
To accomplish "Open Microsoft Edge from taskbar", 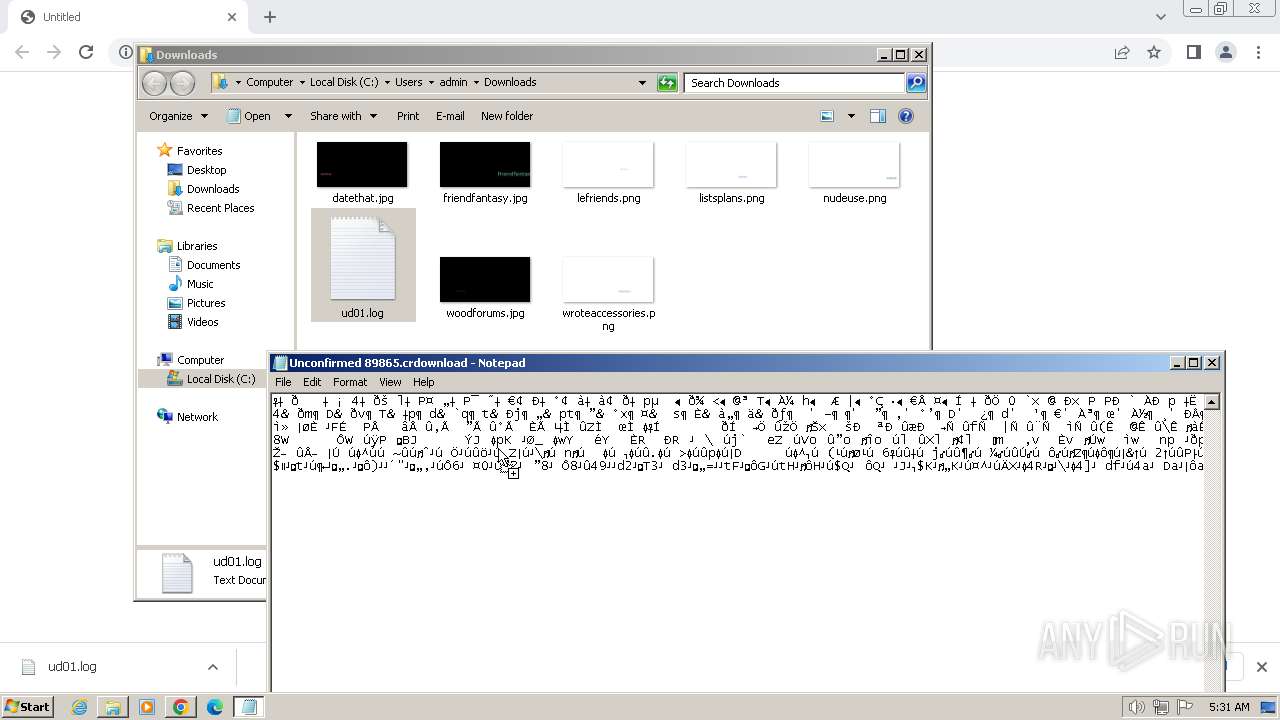I will pyautogui.click(x=215, y=707).
